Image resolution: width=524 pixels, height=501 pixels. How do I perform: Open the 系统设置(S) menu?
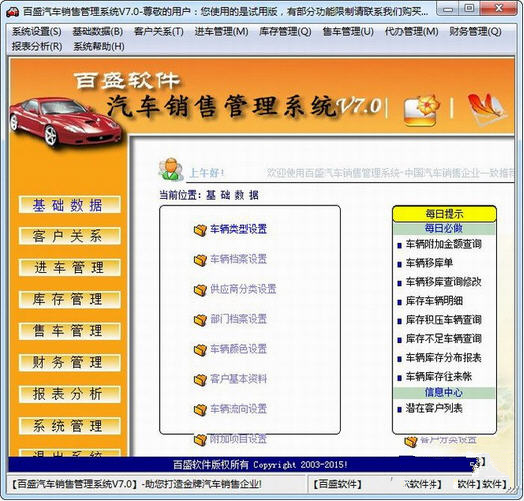pyautogui.click(x=37, y=32)
